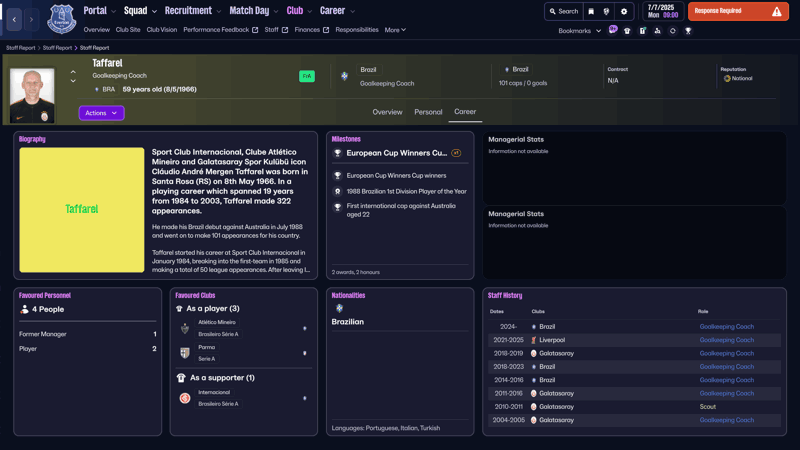Click the Internacional club crest
Screen dimensions: 800x450
tap(185, 398)
